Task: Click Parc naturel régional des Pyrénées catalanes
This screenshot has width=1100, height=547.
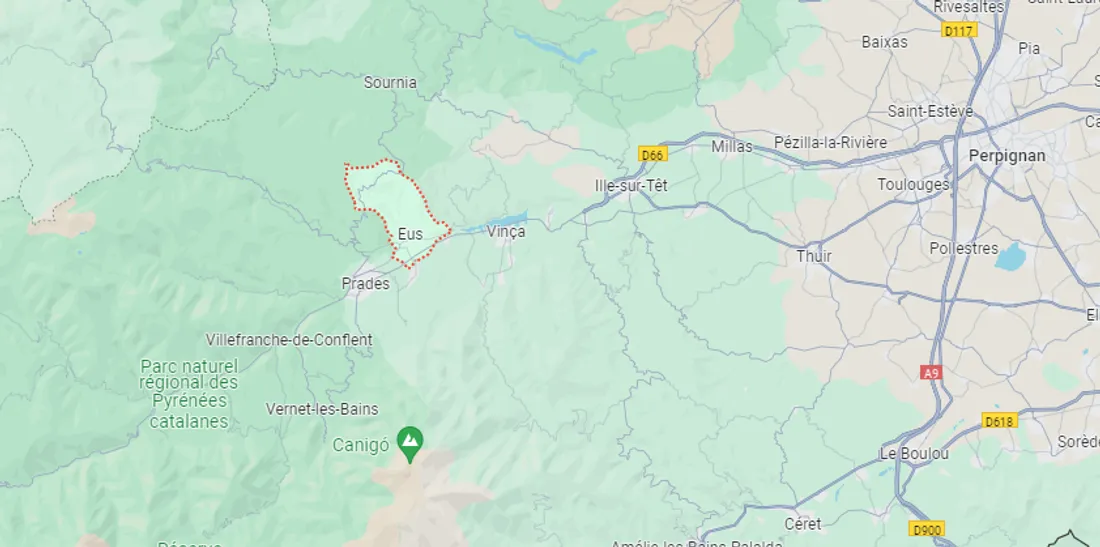Action: (x=189, y=394)
